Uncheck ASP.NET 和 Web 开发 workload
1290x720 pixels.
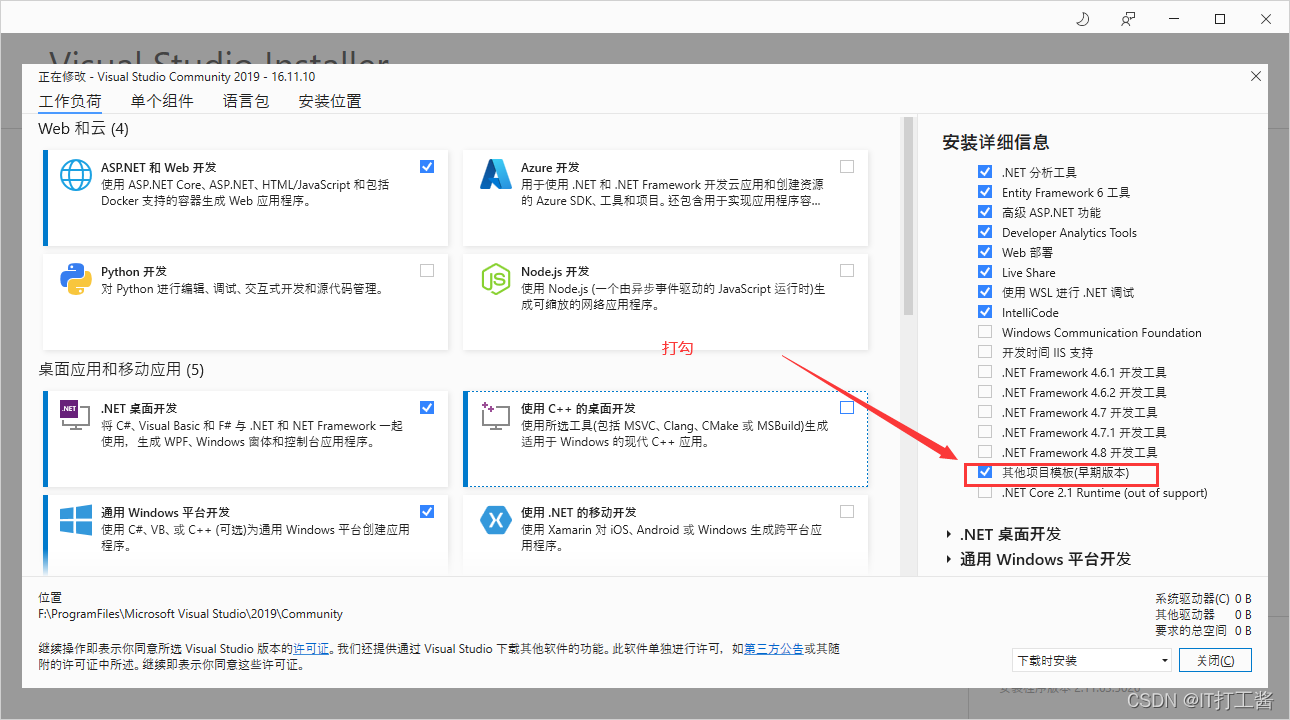click(427, 166)
